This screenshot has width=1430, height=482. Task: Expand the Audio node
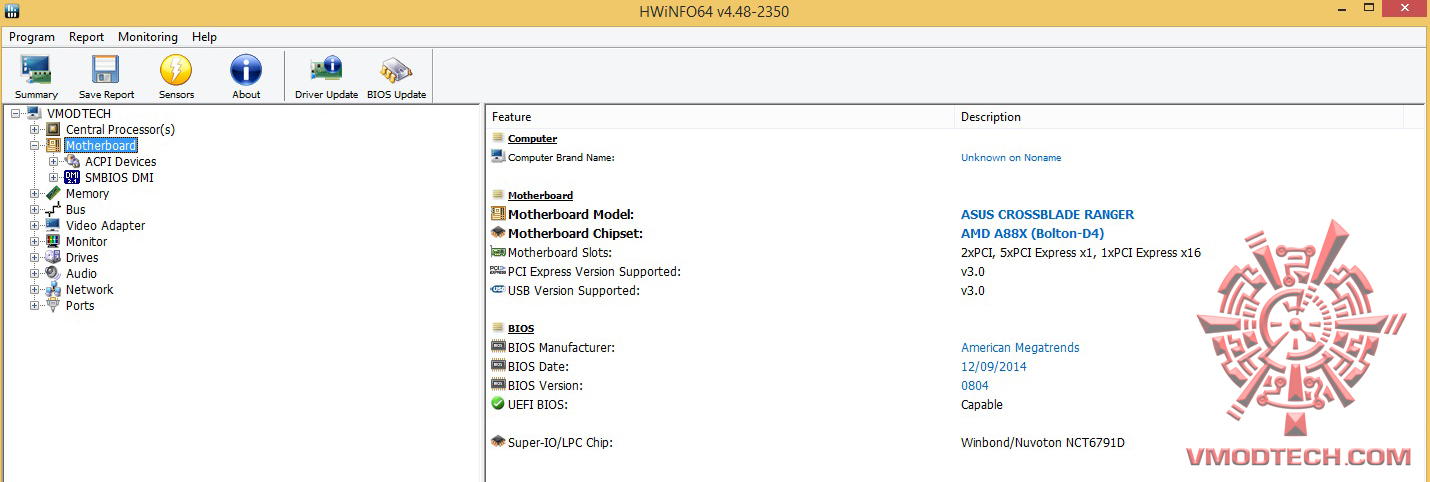coord(35,273)
